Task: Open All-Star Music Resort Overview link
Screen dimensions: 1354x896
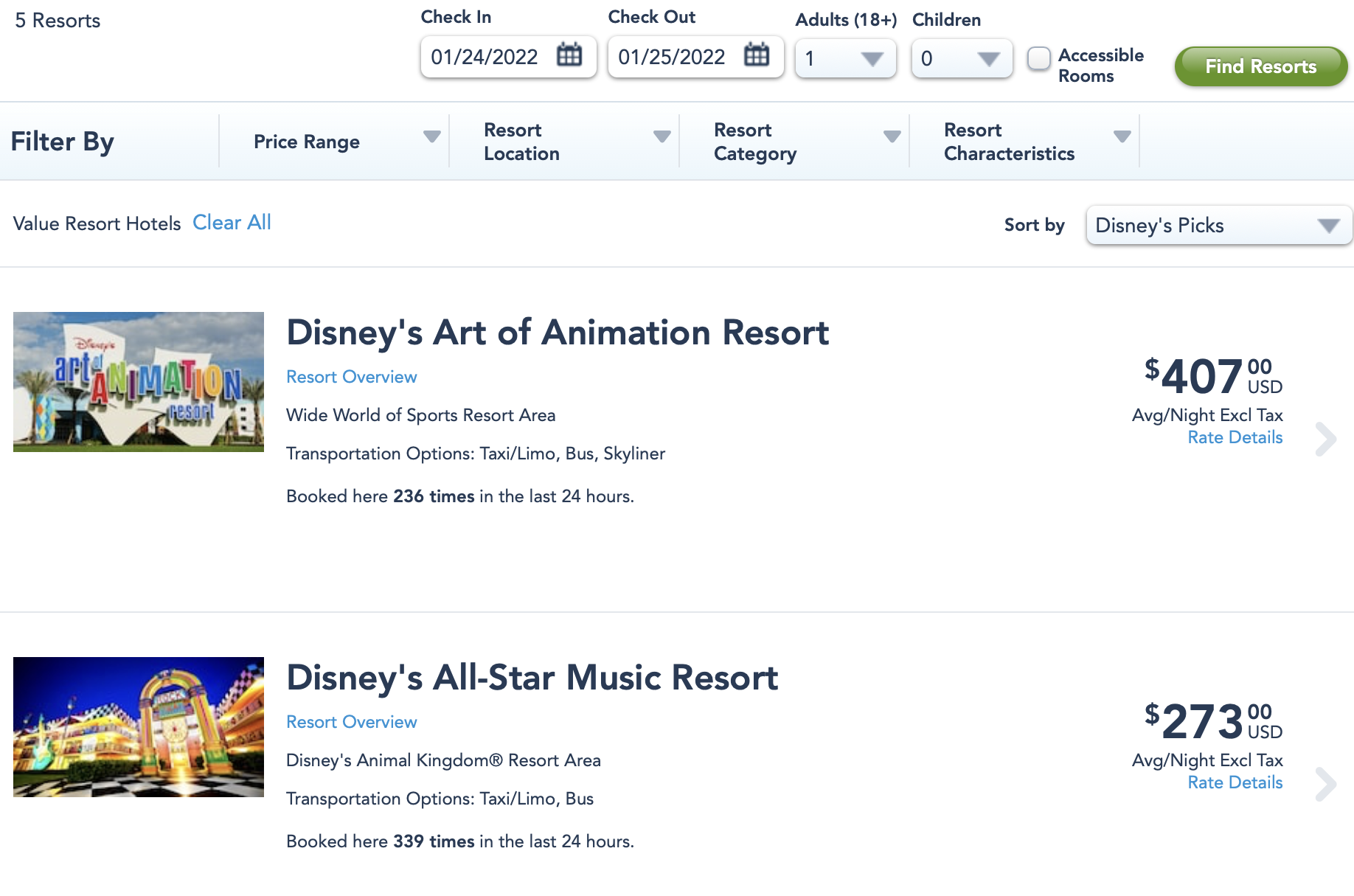Action: 351,722
